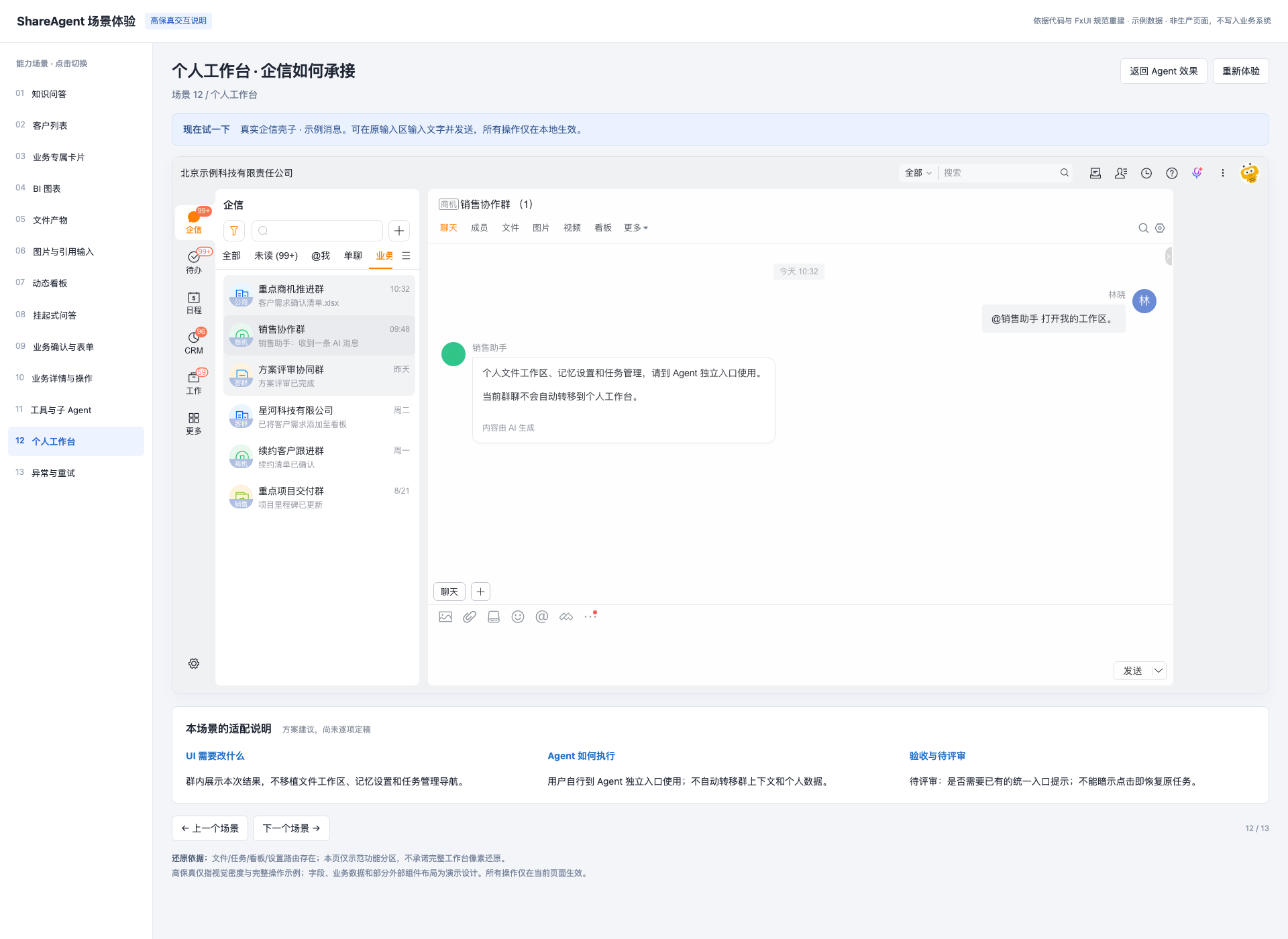Open the help question mark icon
1288x939 pixels.
coord(1172,173)
